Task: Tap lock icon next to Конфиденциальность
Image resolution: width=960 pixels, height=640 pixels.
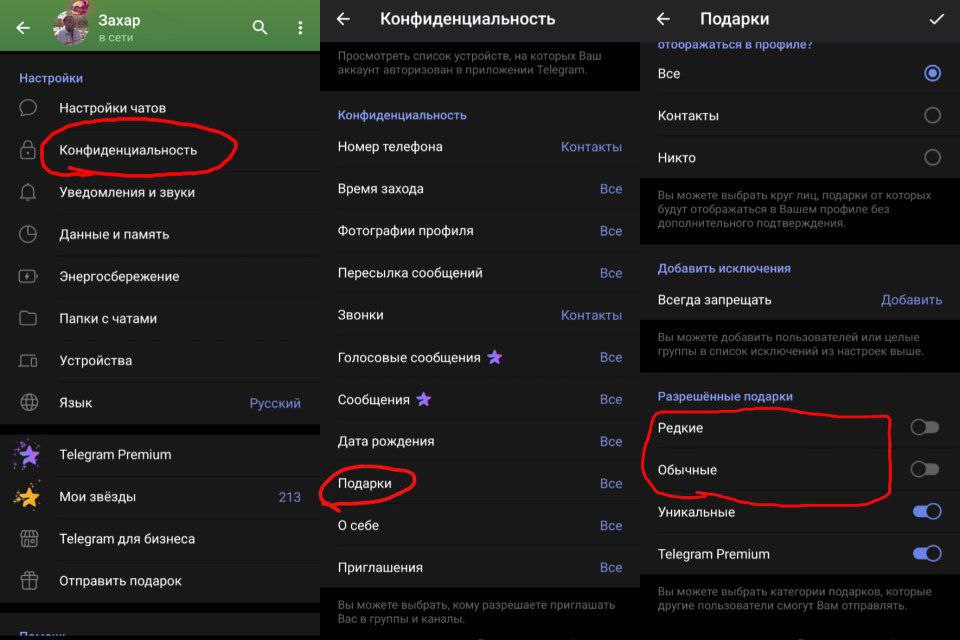Action: tap(28, 150)
